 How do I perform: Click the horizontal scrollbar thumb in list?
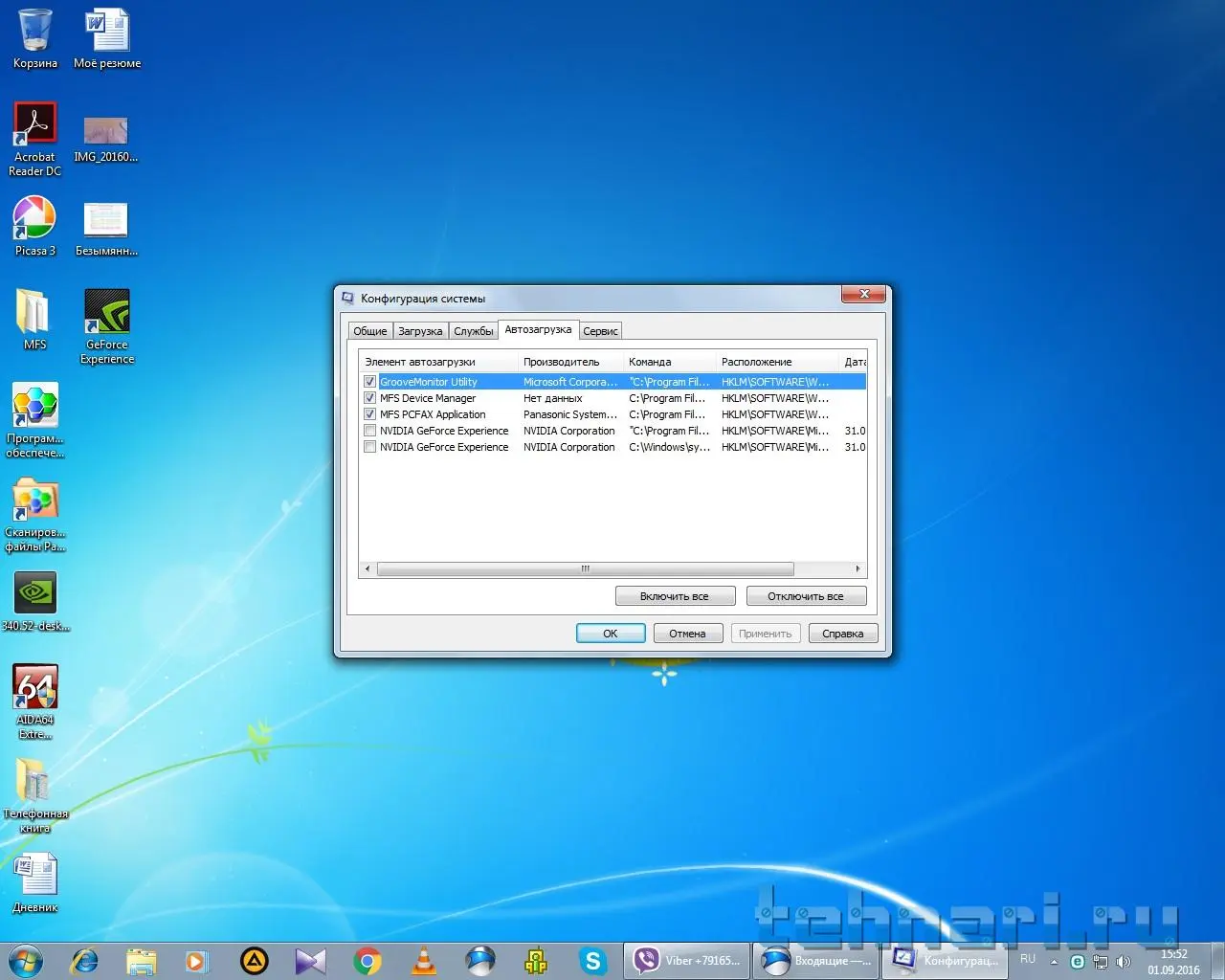click(585, 568)
